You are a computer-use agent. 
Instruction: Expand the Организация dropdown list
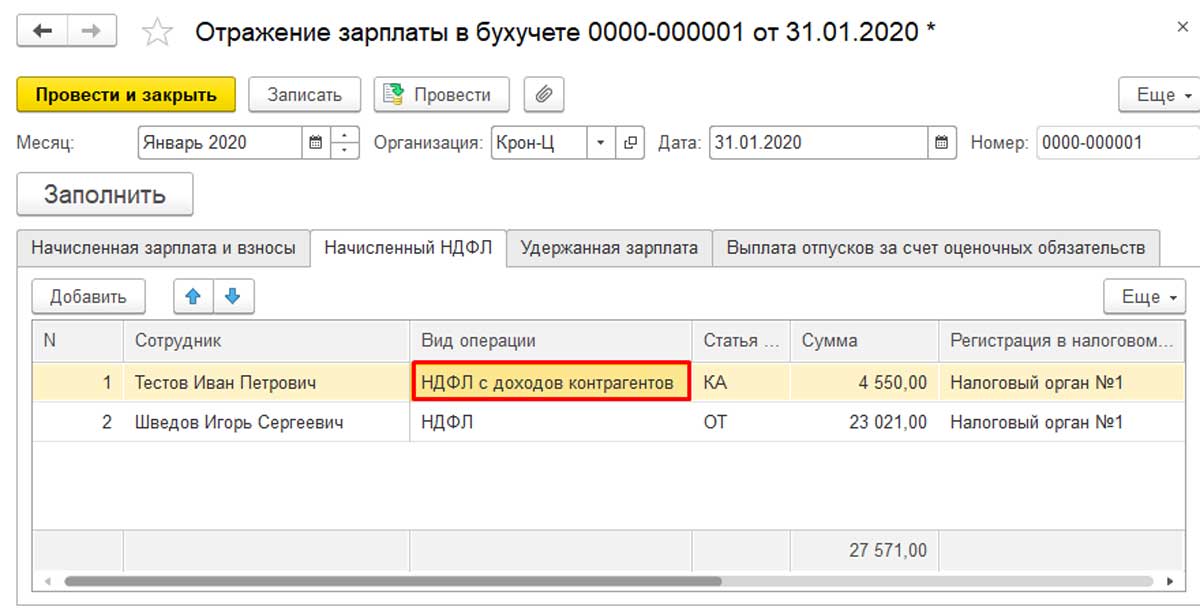tap(601, 143)
